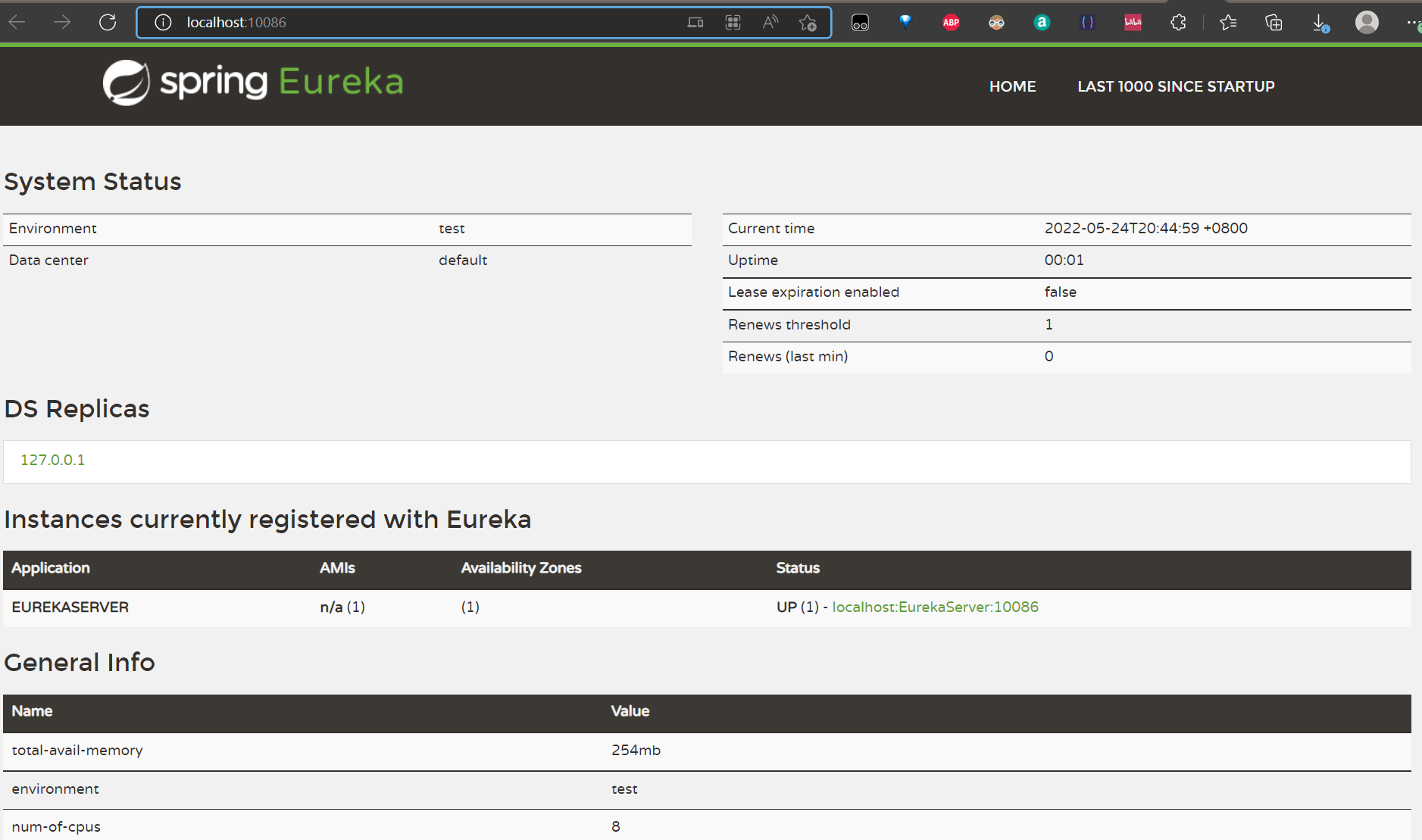This screenshot has height=840, width=1422.
Task: Click the Application column header
Action: pyautogui.click(x=51, y=568)
